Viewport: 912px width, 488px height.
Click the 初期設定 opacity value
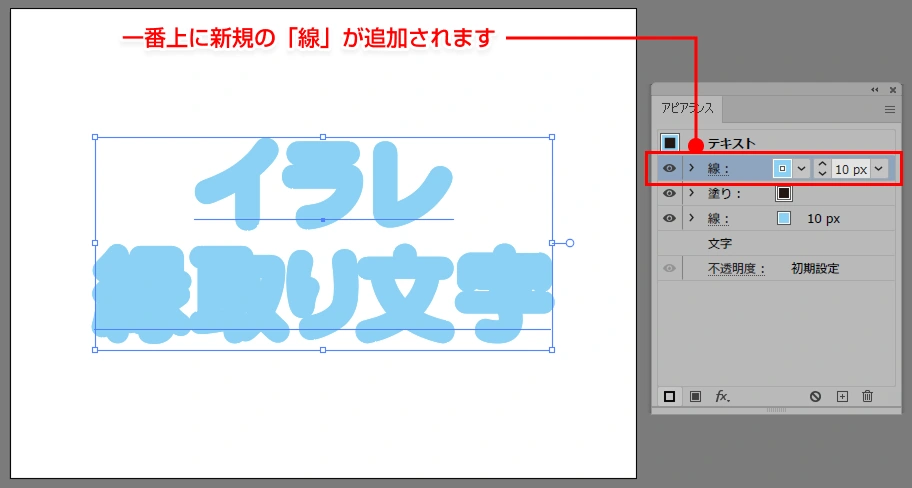815,269
